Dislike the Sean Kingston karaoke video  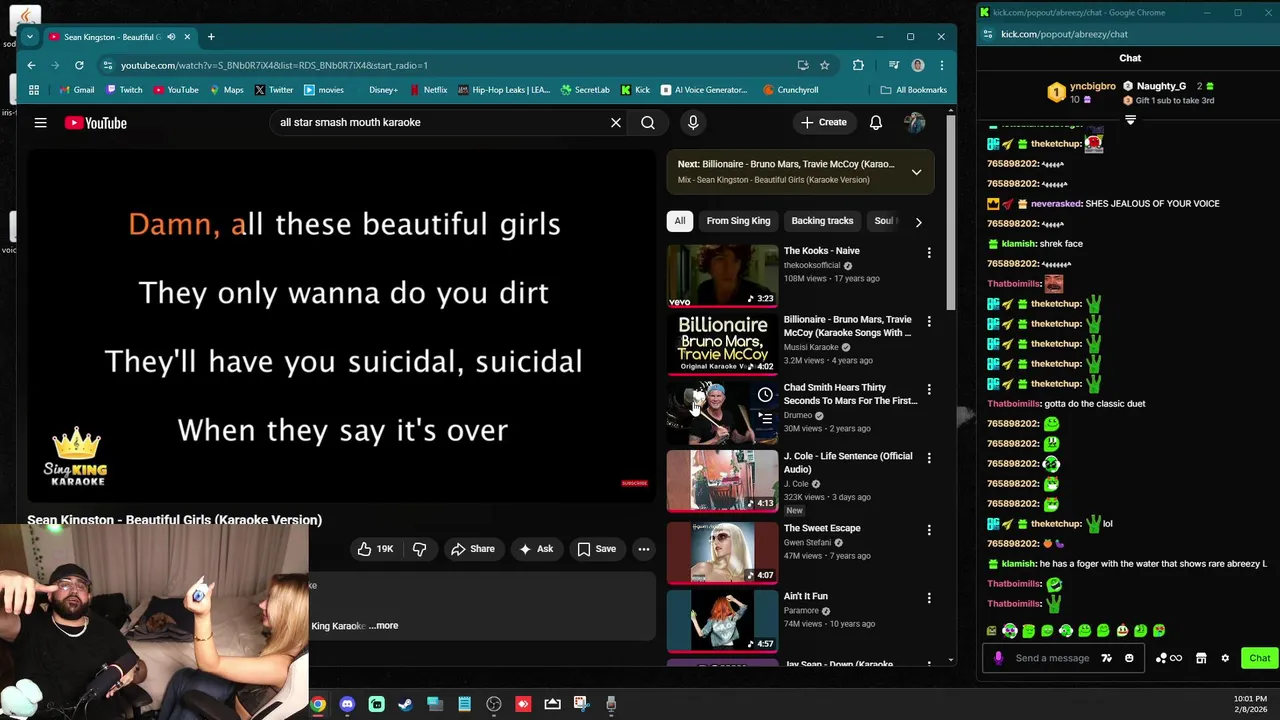click(x=420, y=549)
